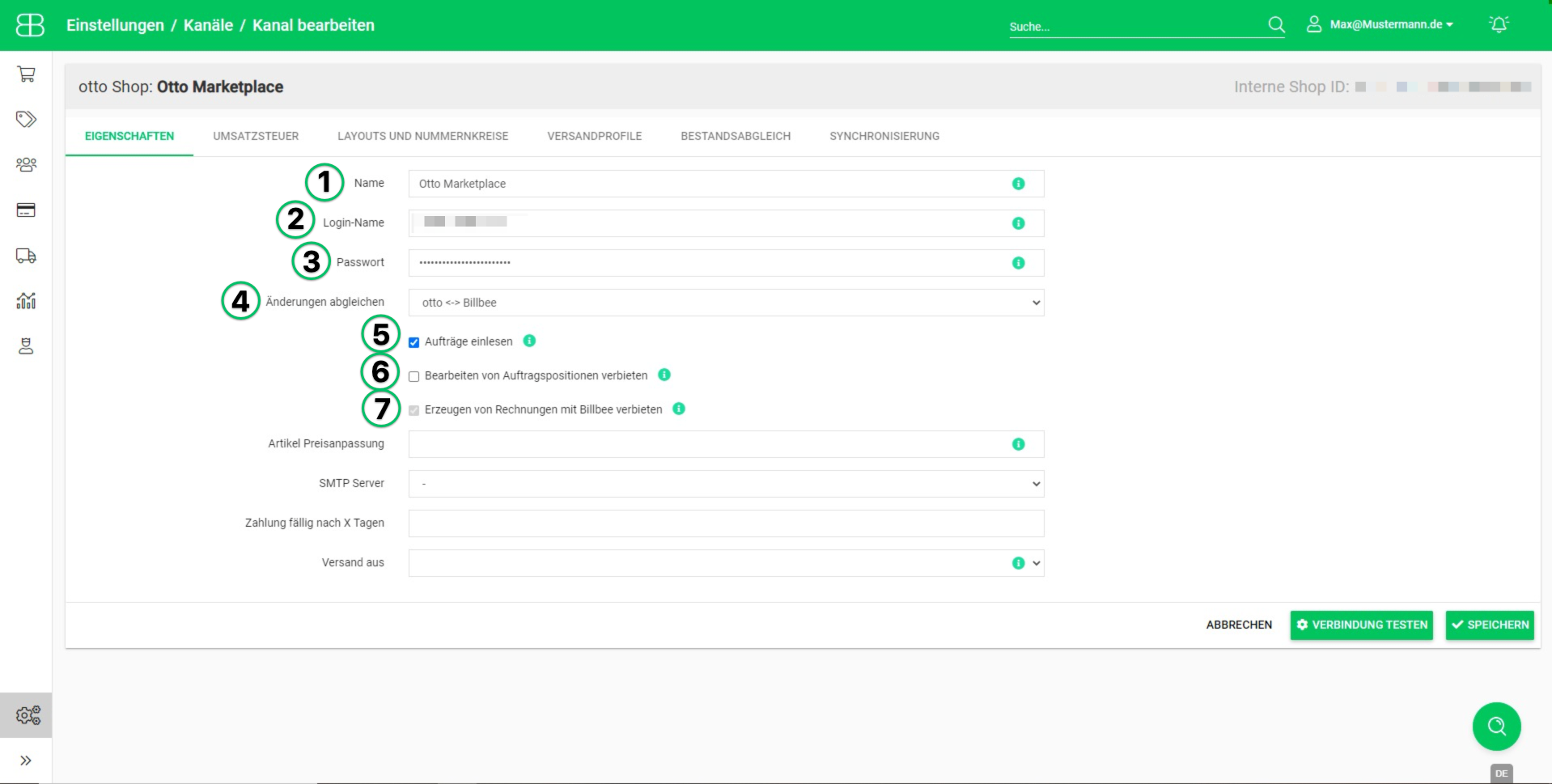Switch to the Umsatzsteuer tab
The image size is (1552, 784).
coord(256,136)
